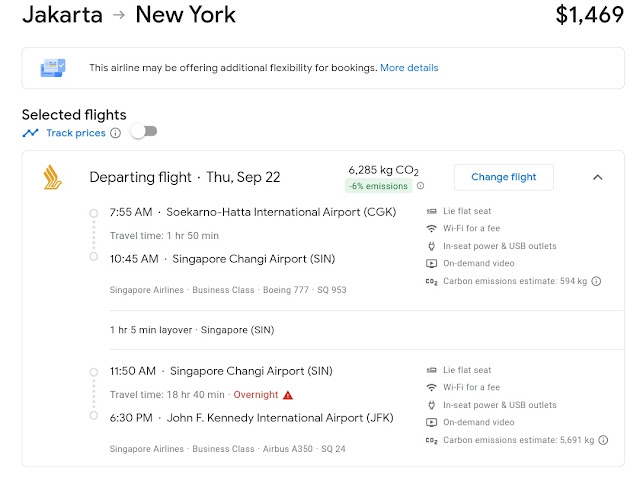Toggle the Track prices switch
Image resolution: width=640 pixels, height=484 pixels.
(x=144, y=132)
